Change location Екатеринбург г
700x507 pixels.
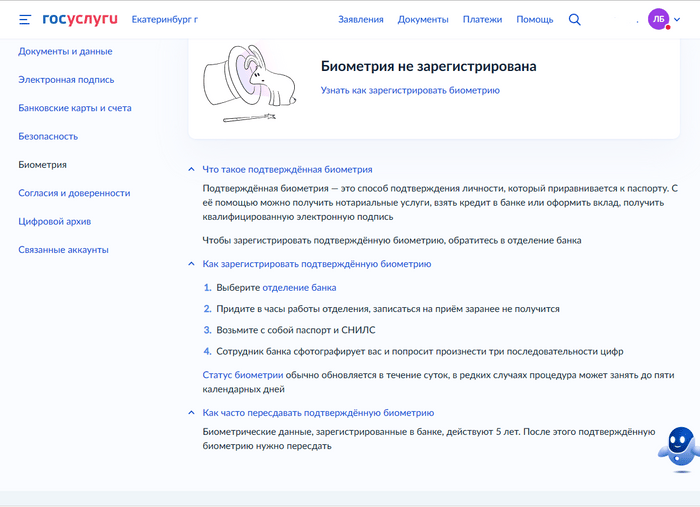pyautogui.click(x=165, y=20)
